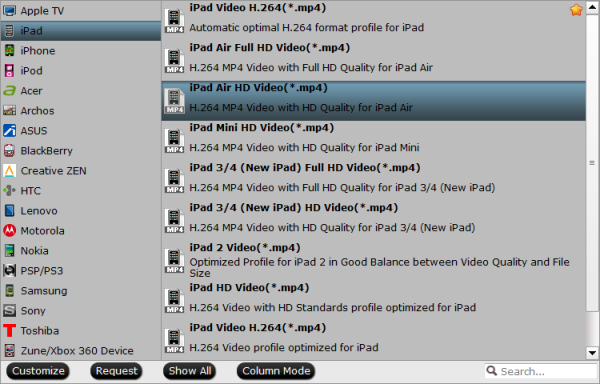Select iPad 2 Video(*.mp4) profile
This screenshot has width=600, height=384.
373,261
